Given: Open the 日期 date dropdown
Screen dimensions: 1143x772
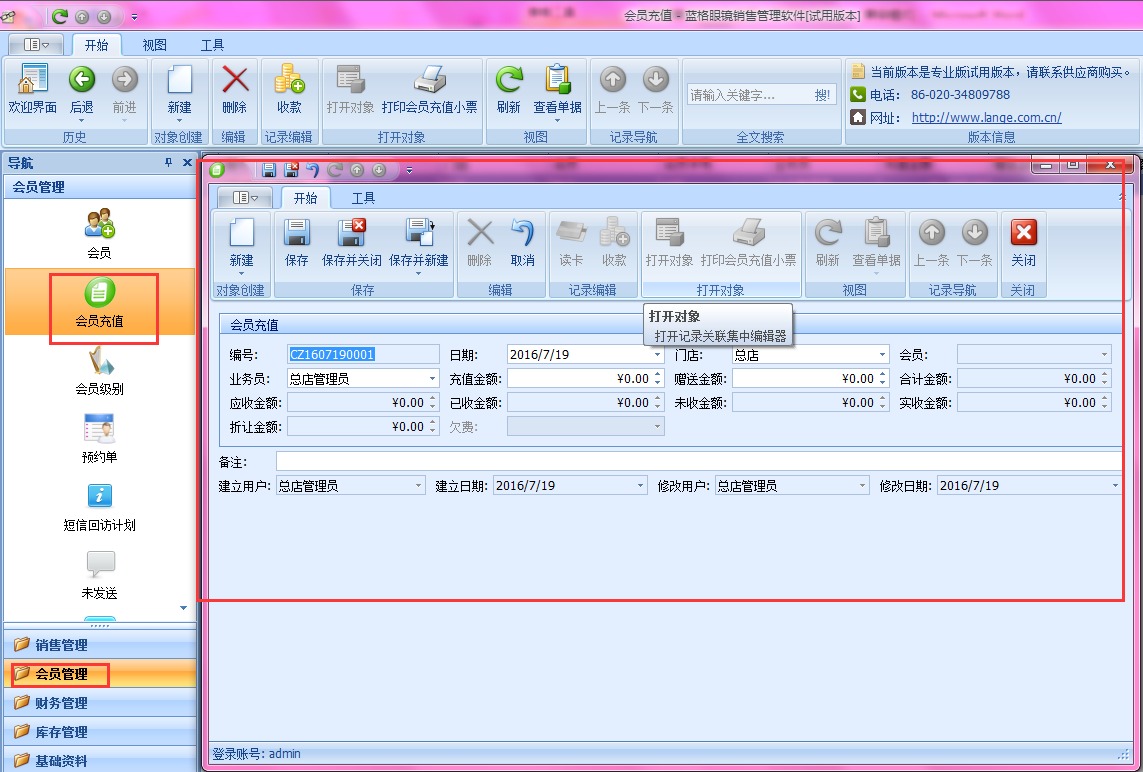Looking at the screenshot, I should [657, 355].
